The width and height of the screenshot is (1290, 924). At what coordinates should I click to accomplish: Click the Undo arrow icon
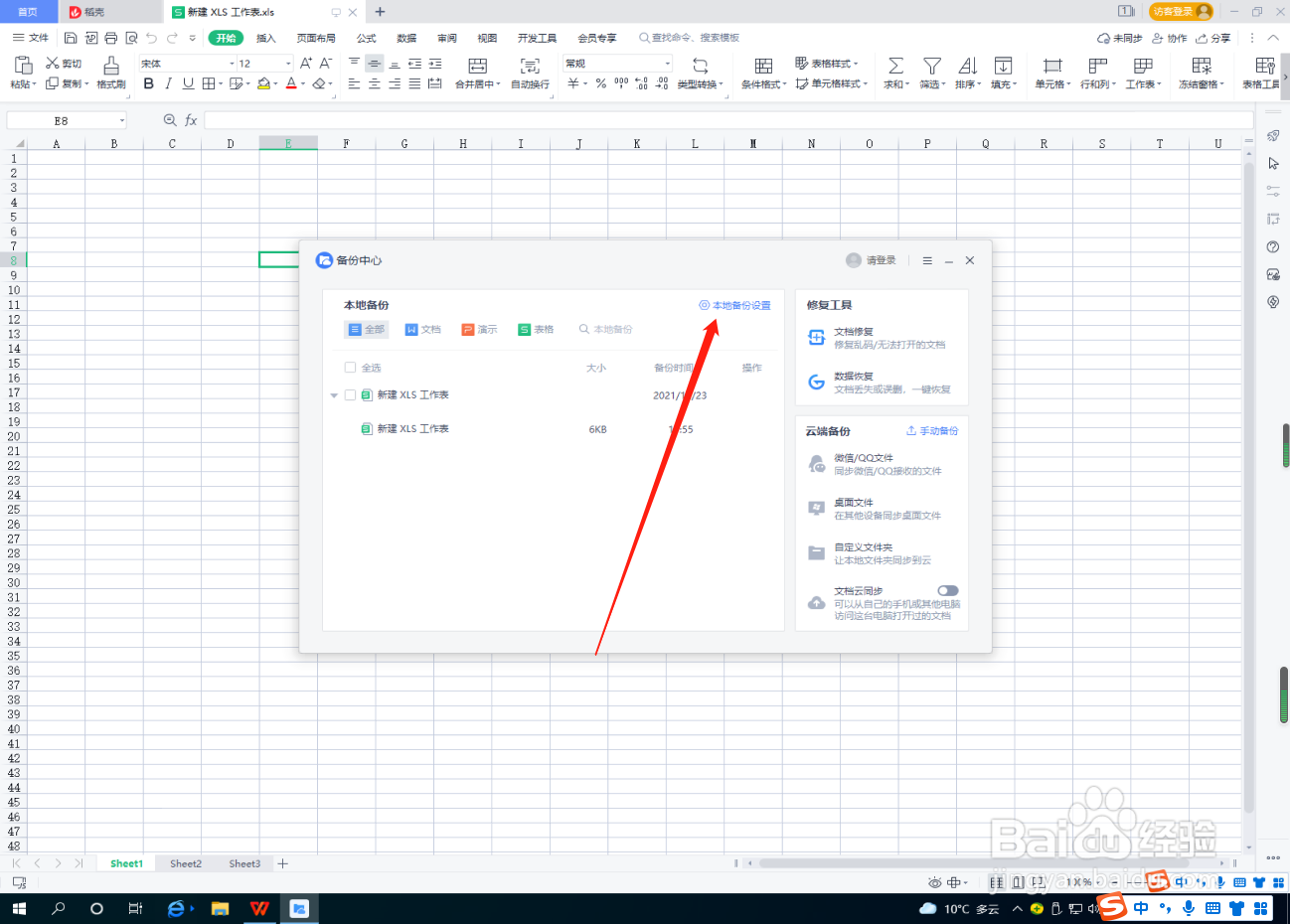(151, 38)
